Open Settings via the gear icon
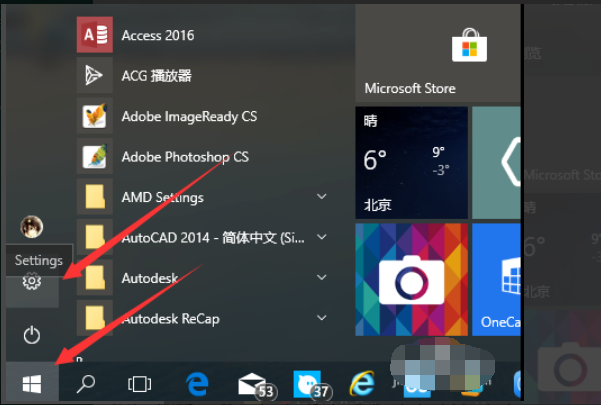 (x=32, y=282)
